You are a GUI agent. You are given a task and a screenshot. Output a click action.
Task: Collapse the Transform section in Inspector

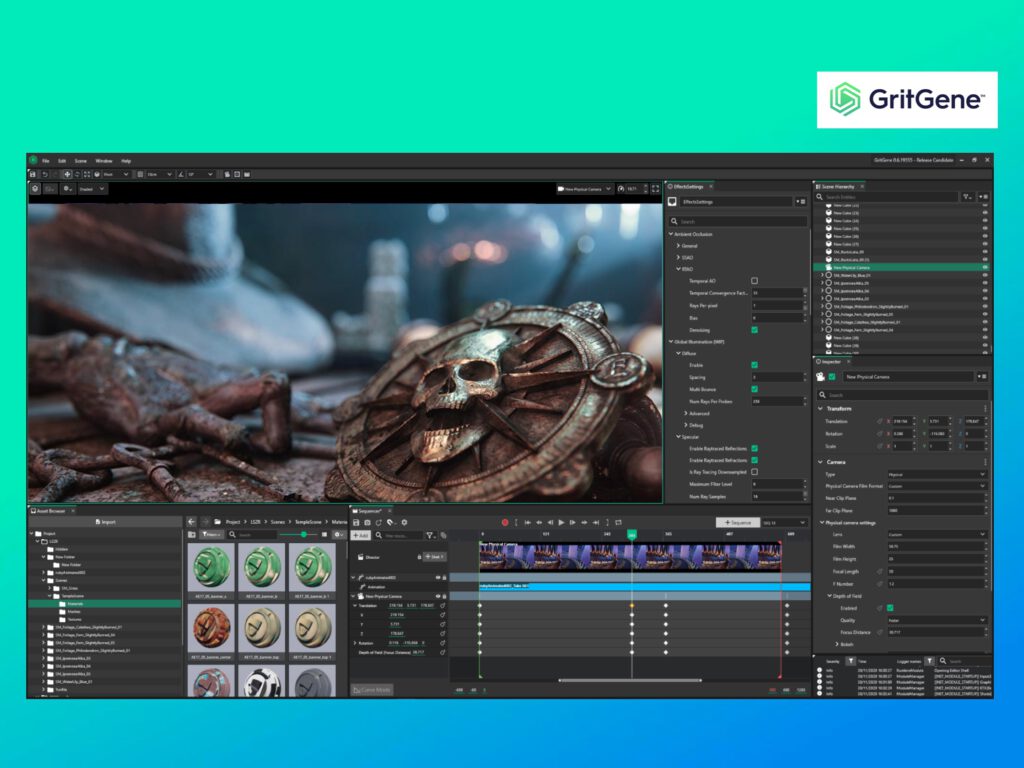(x=821, y=409)
